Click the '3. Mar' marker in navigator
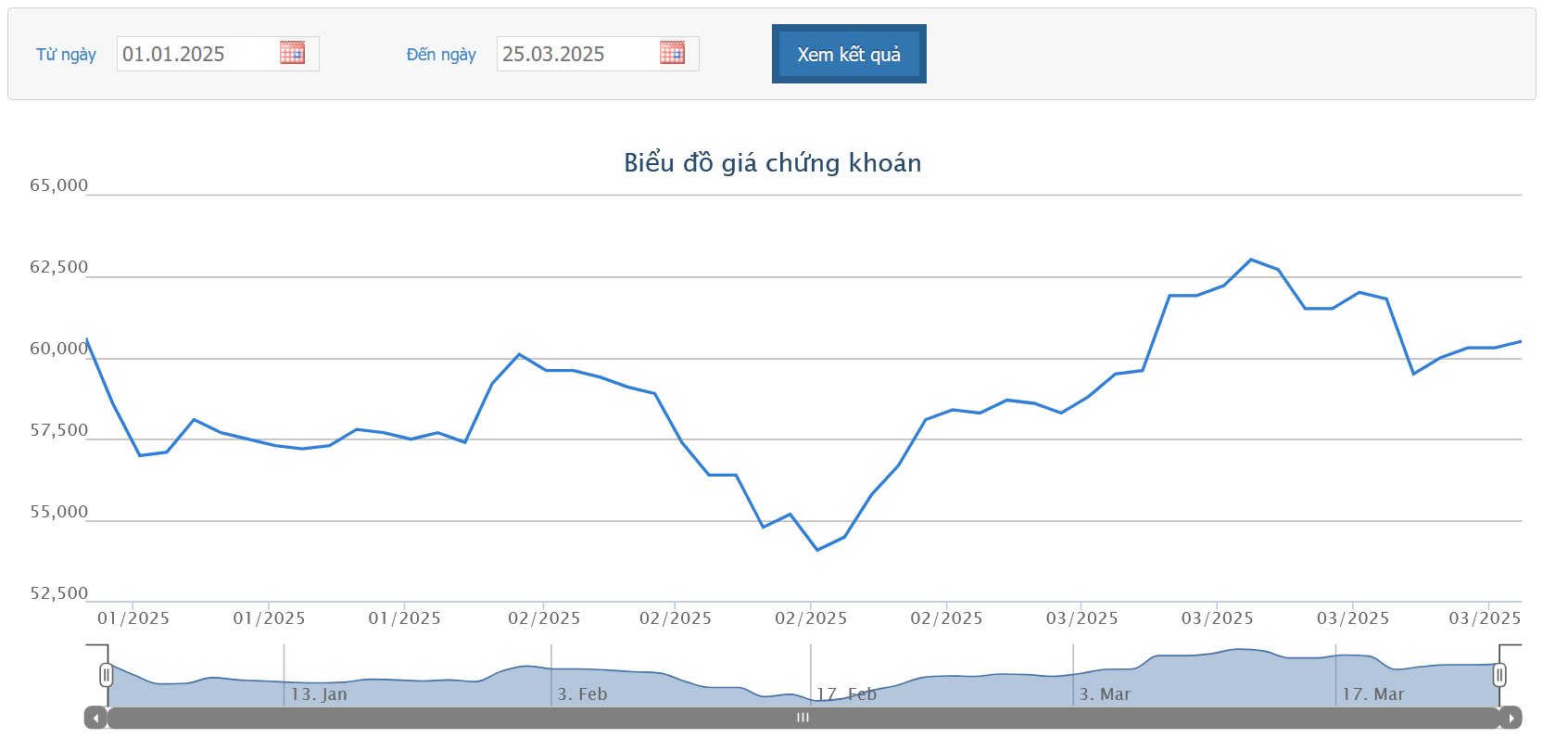 (1105, 694)
